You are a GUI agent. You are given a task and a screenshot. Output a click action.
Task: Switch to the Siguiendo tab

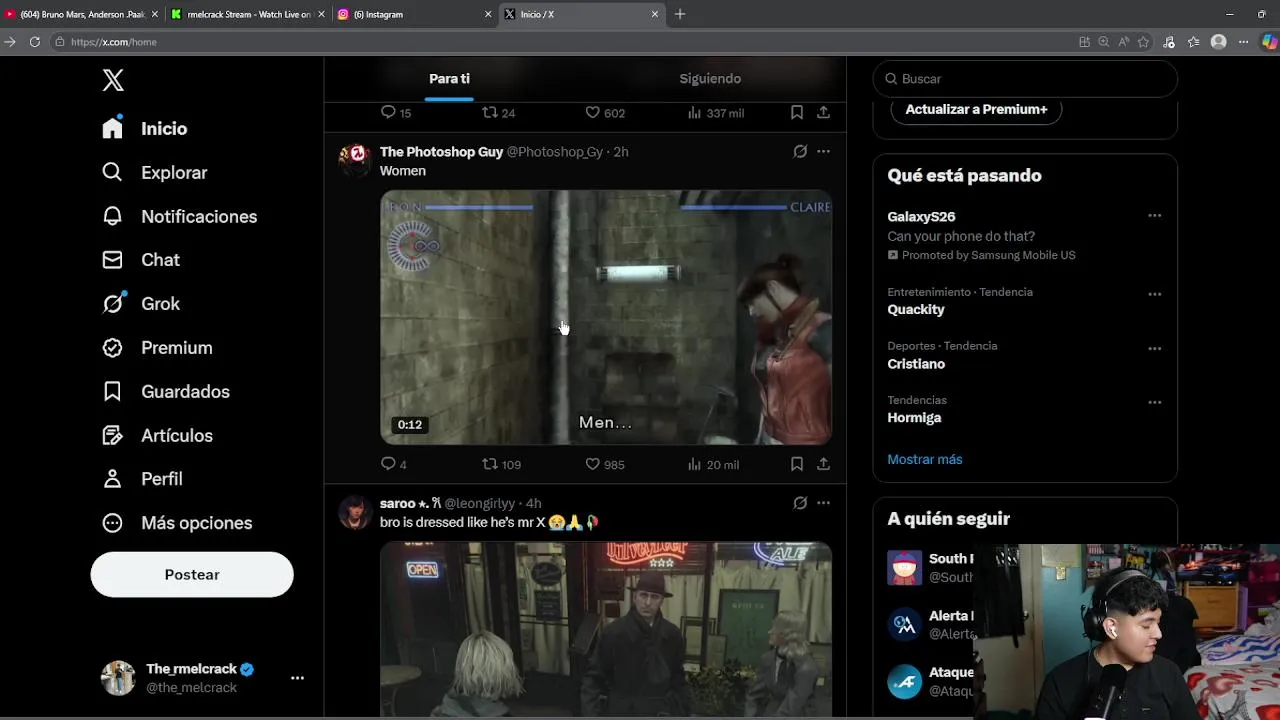point(710,79)
